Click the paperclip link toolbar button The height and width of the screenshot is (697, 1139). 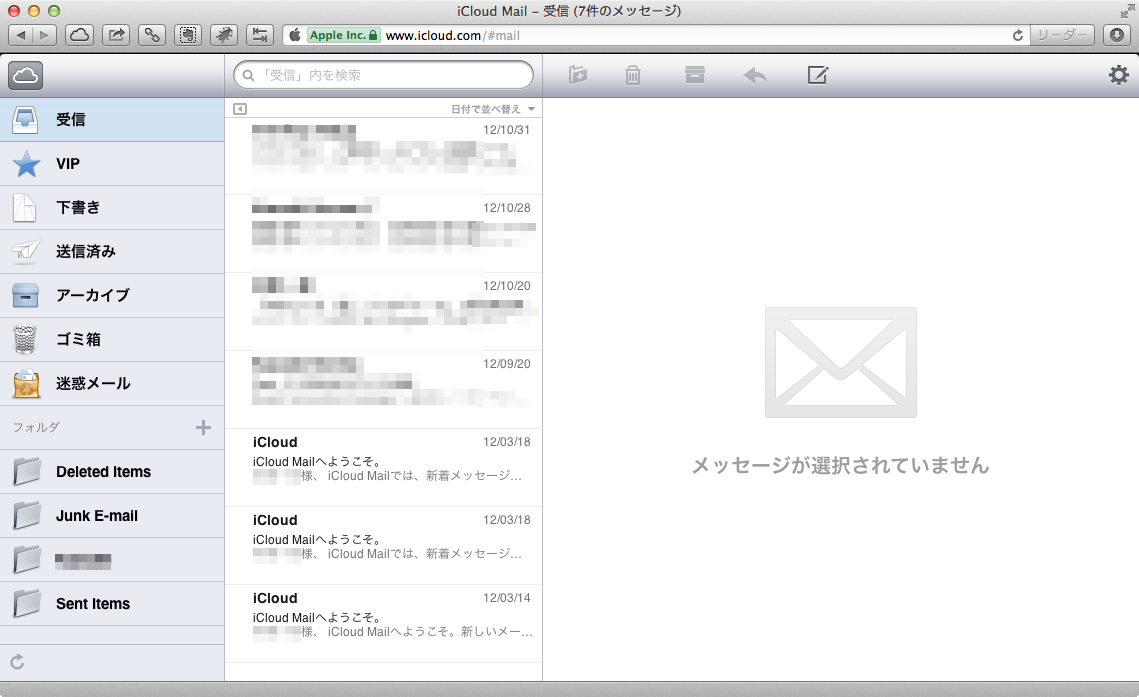coord(152,35)
